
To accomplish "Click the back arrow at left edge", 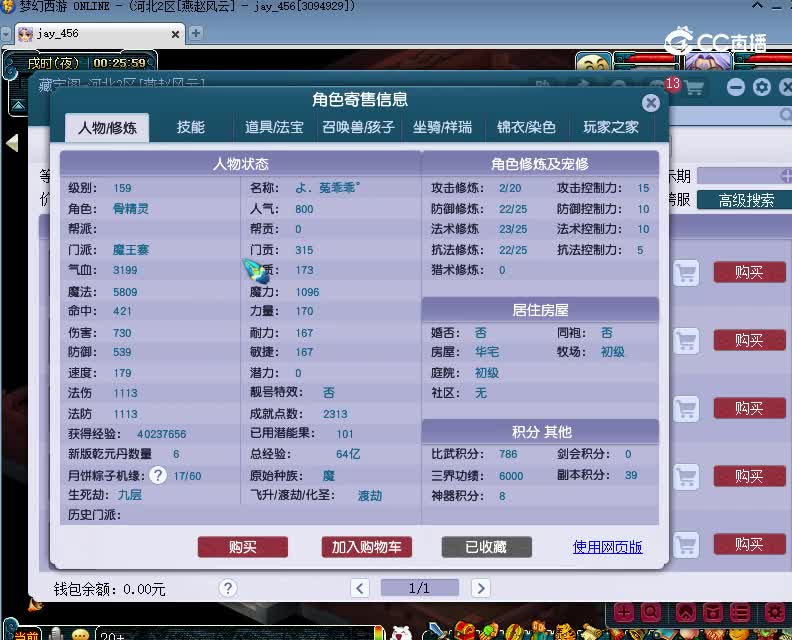I will click(12, 143).
